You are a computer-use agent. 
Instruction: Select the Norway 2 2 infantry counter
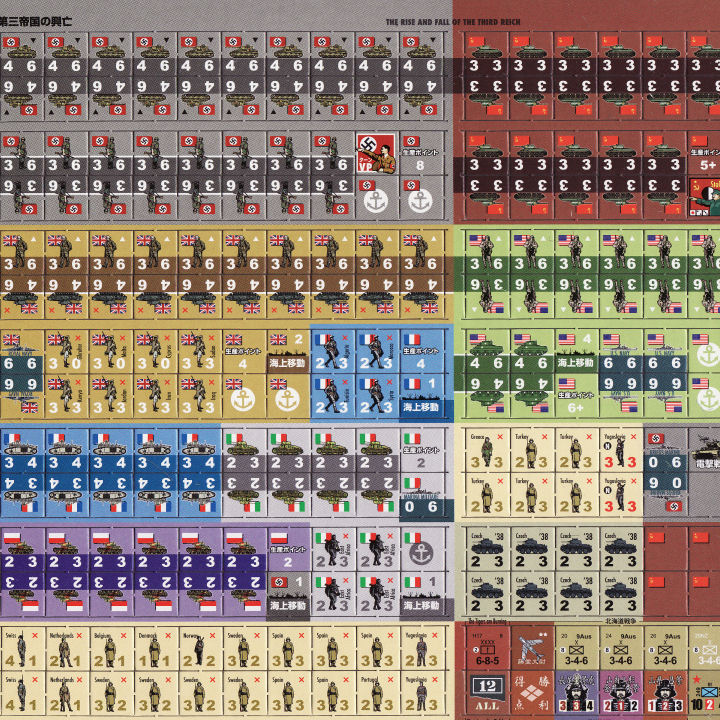(x=198, y=650)
